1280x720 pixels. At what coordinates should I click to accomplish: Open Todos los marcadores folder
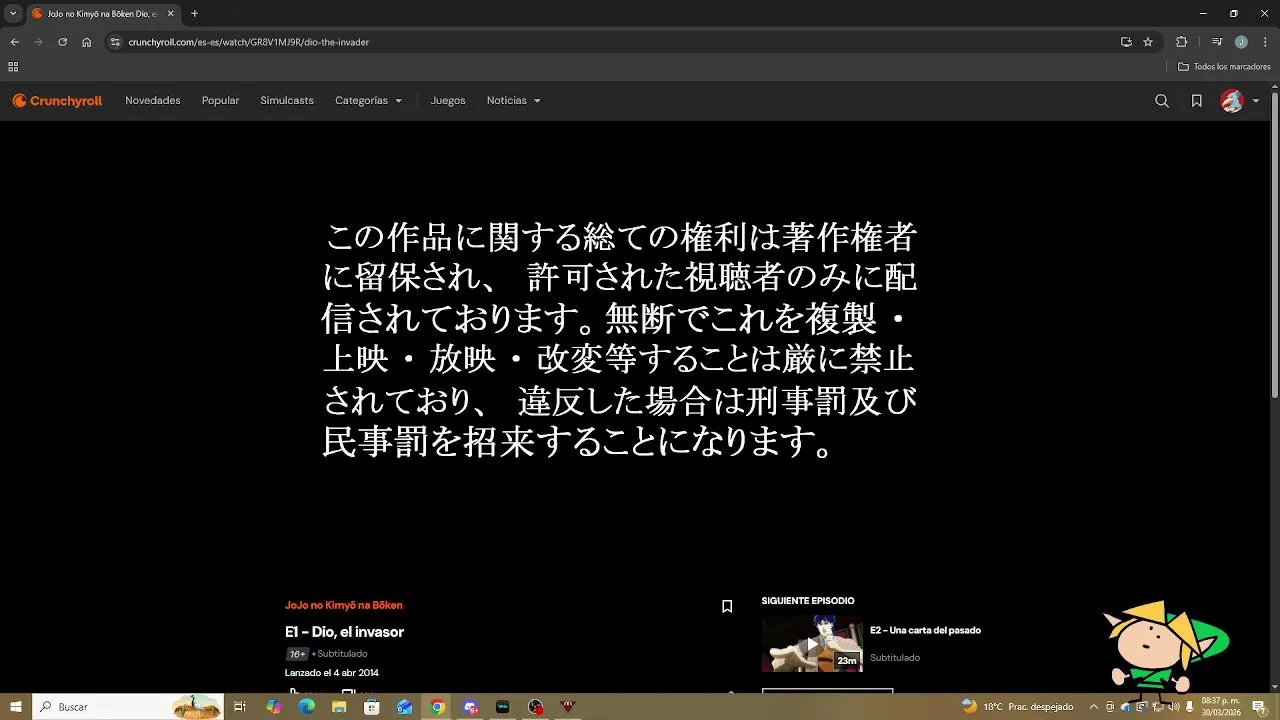[x=1224, y=67]
